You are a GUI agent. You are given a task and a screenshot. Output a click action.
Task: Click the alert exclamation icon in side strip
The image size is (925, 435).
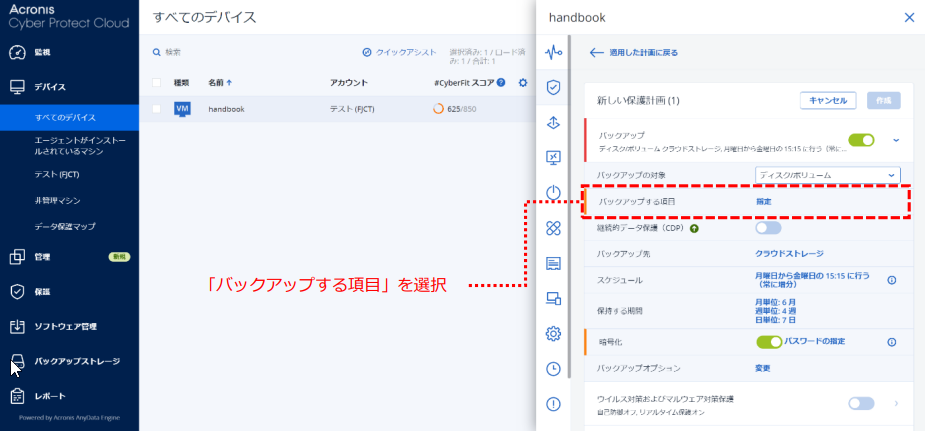pos(552,404)
